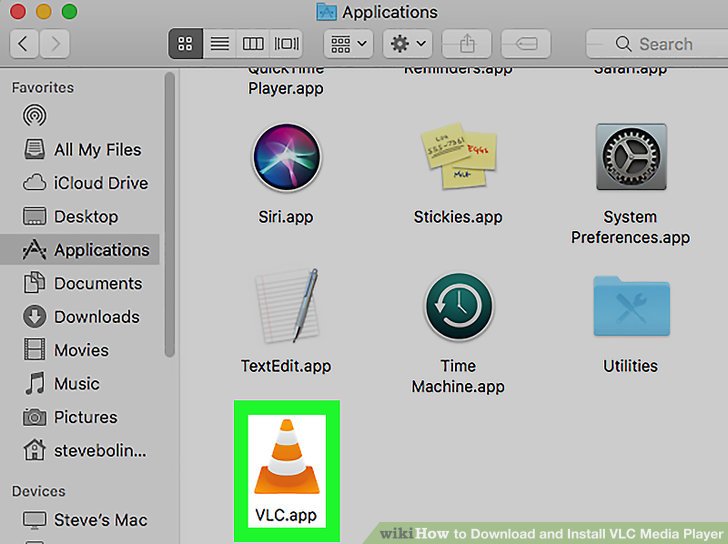Click the Edit Tags toolbar button
728x544 pixels.
pos(526,44)
